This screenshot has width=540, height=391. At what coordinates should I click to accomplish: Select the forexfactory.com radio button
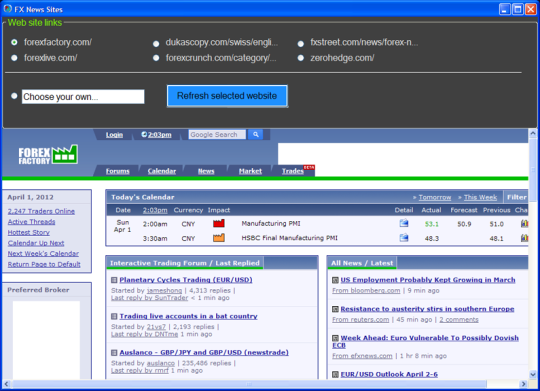14,42
